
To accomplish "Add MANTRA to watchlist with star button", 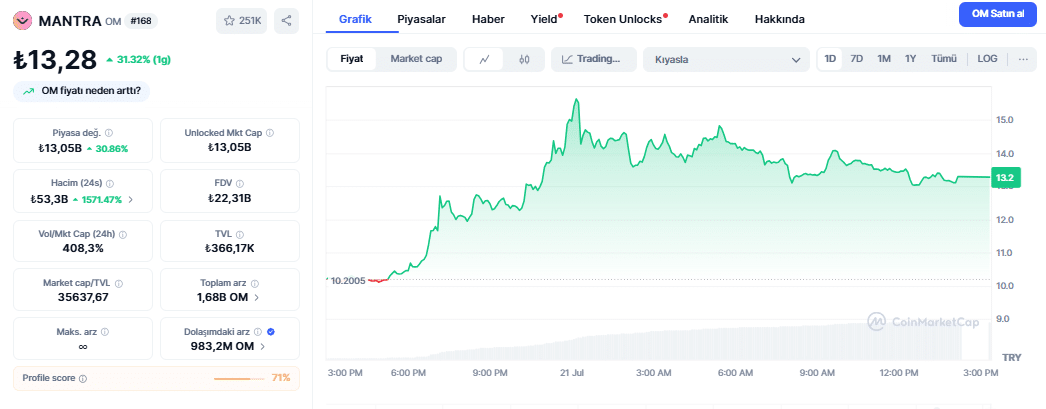I will coord(241,21).
